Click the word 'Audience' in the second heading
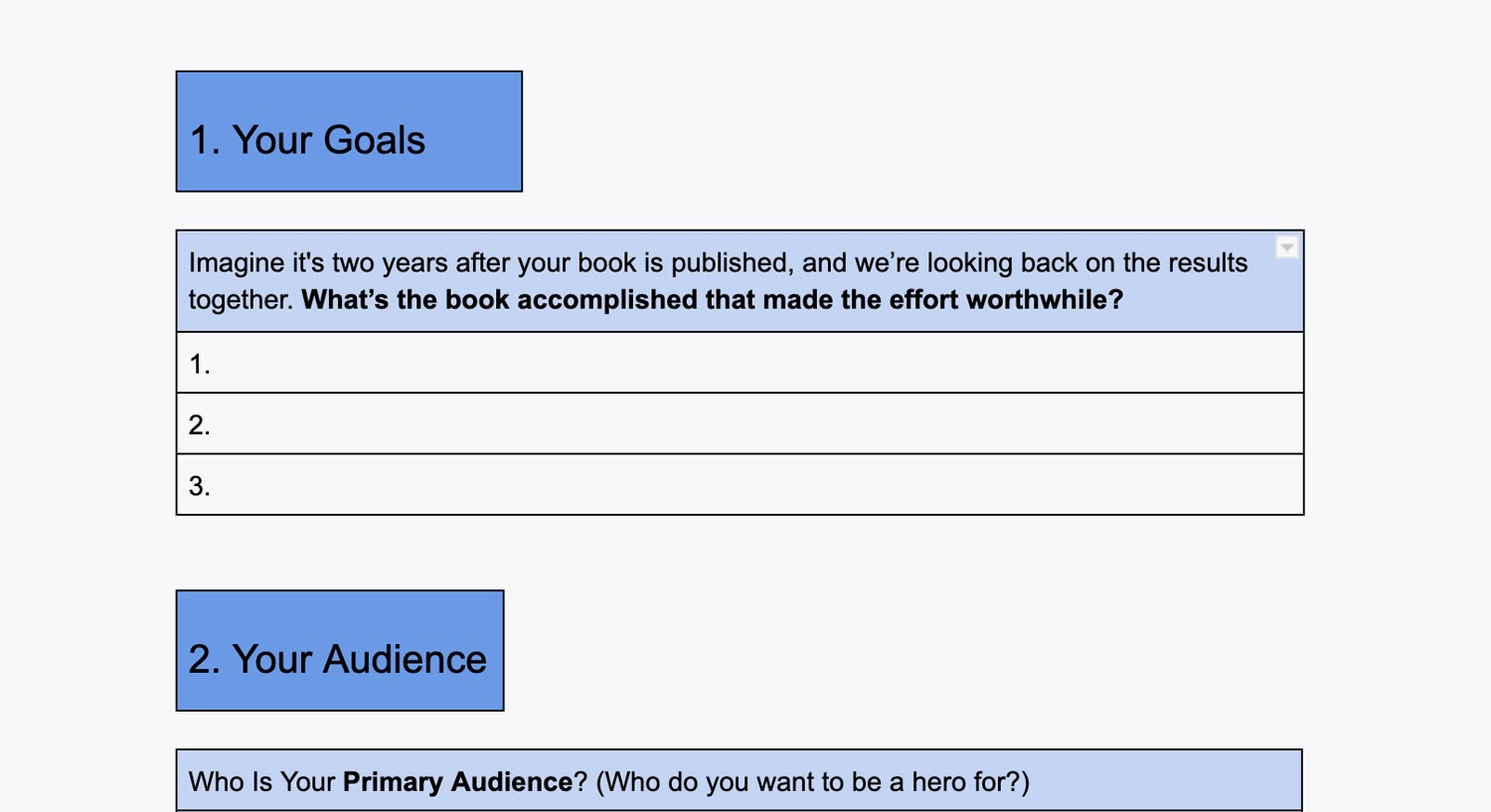The height and width of the screenshot is (812, 1491). tap(405, 660)
